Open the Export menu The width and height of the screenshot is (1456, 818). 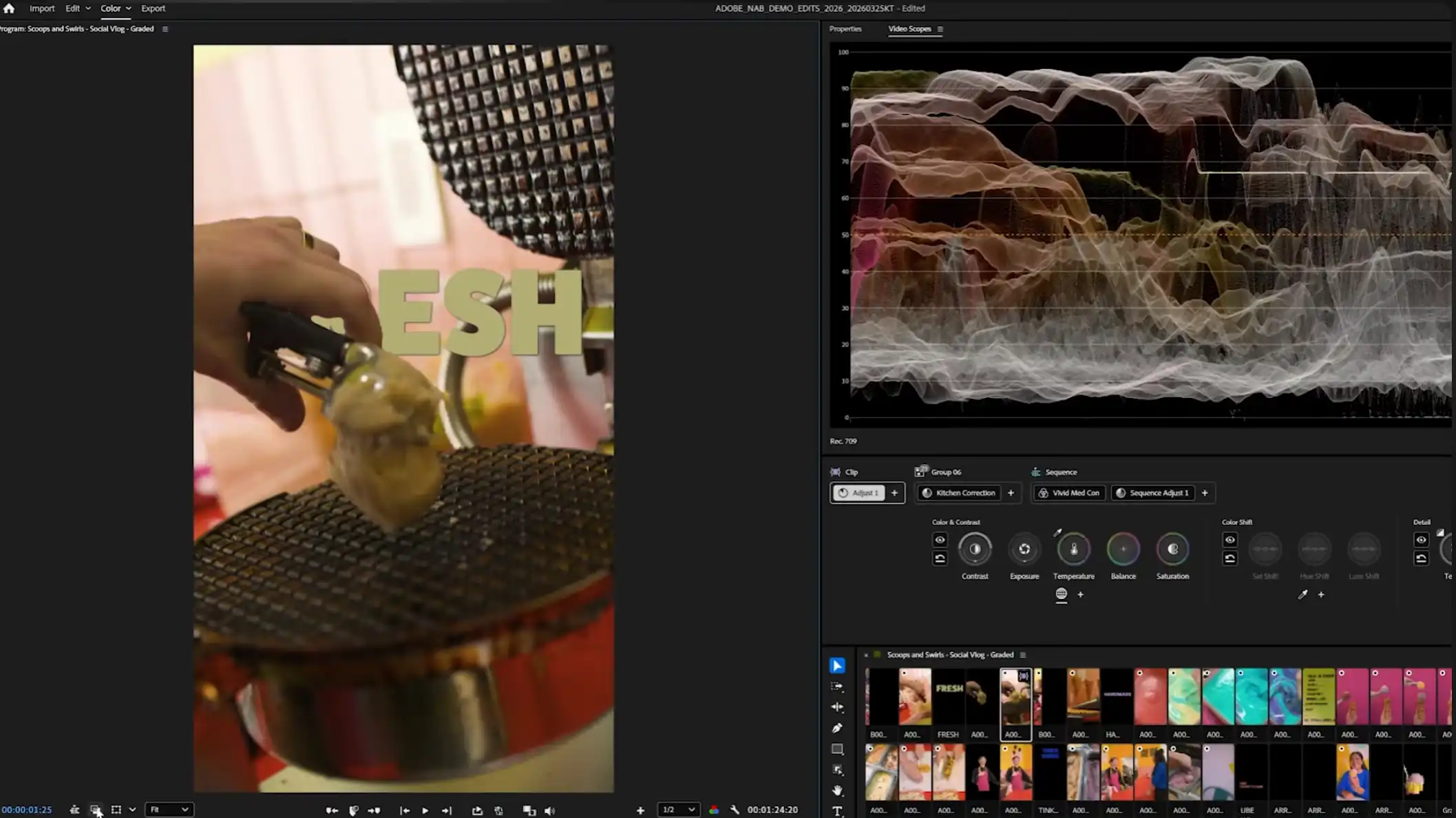[x=153, y=8]
